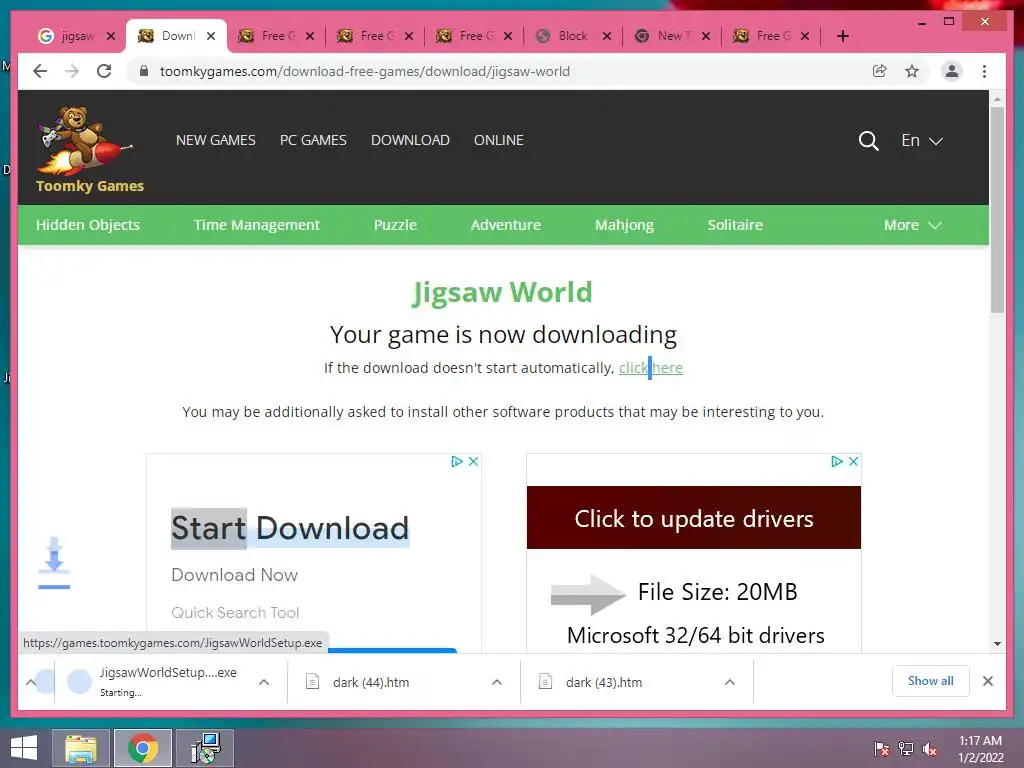Image resolution: width=1024 pixels, height=768 pixels.
Task: View site security lock info
Action: [x=144, y=71]
